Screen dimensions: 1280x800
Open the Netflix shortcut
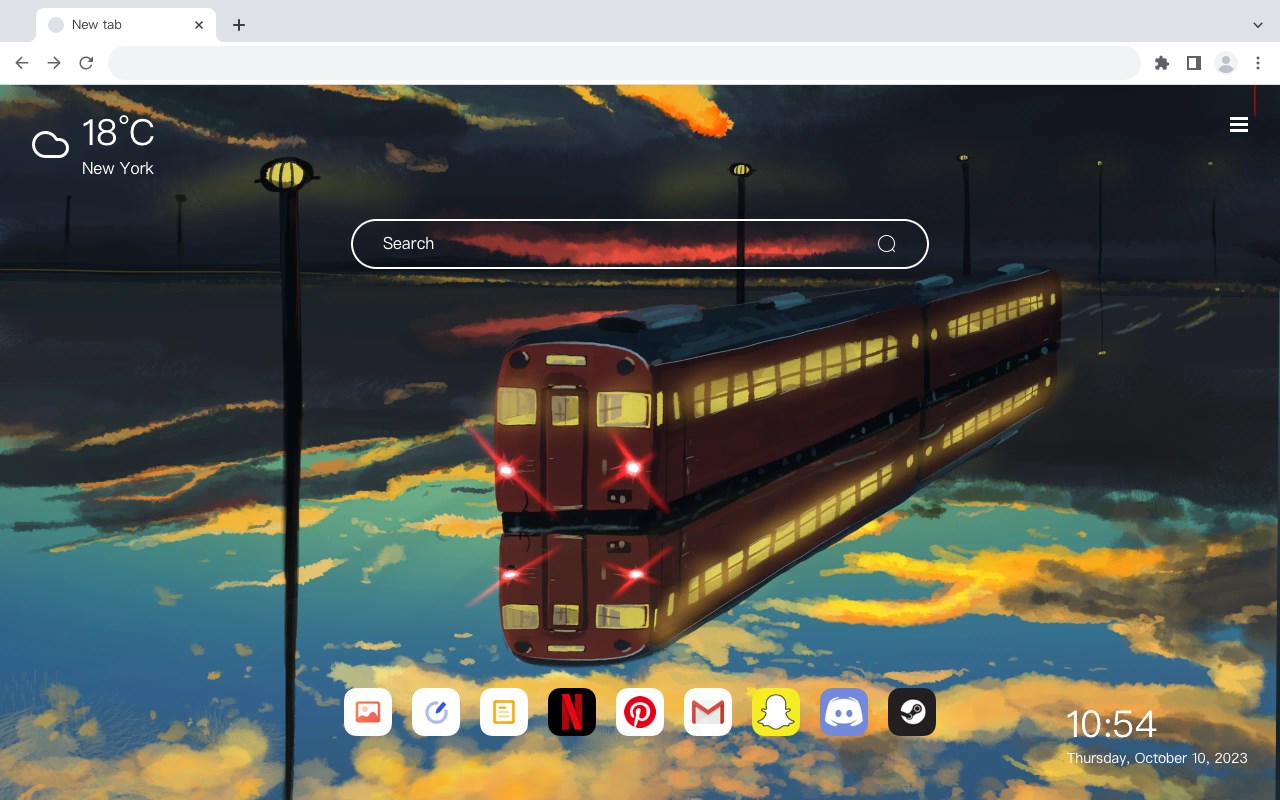(572, 712)
